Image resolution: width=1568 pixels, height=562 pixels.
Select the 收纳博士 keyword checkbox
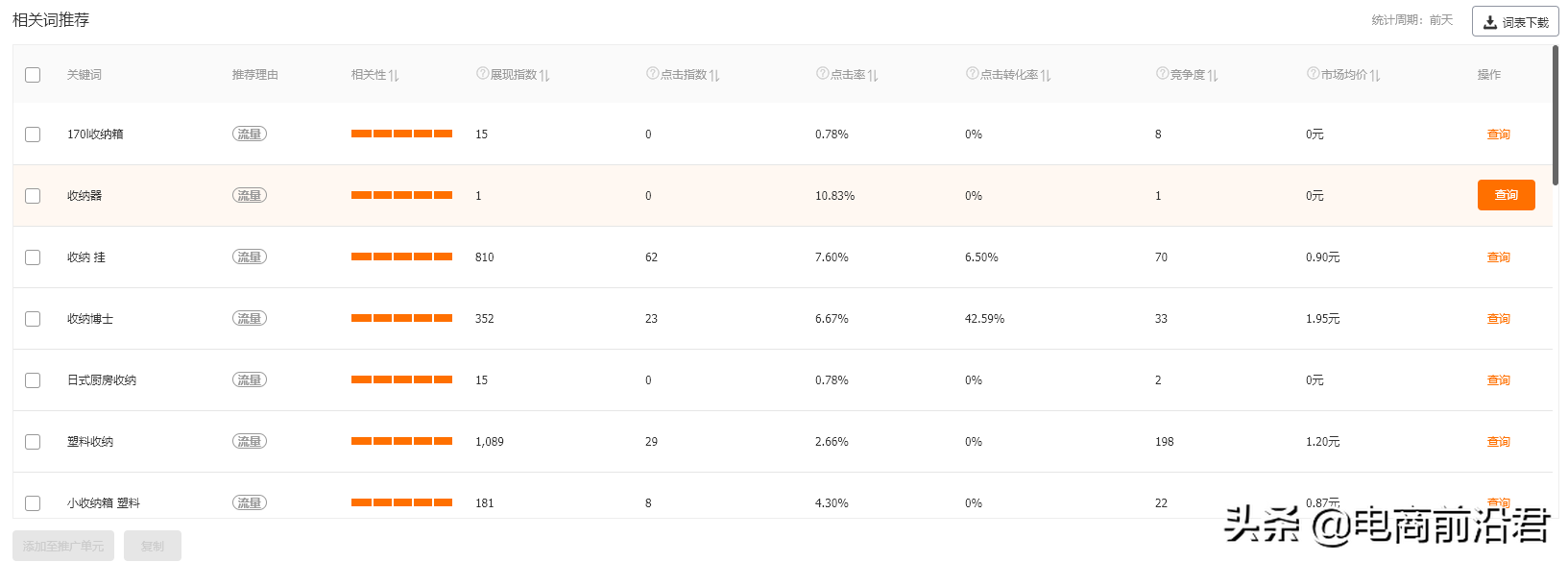33,319
